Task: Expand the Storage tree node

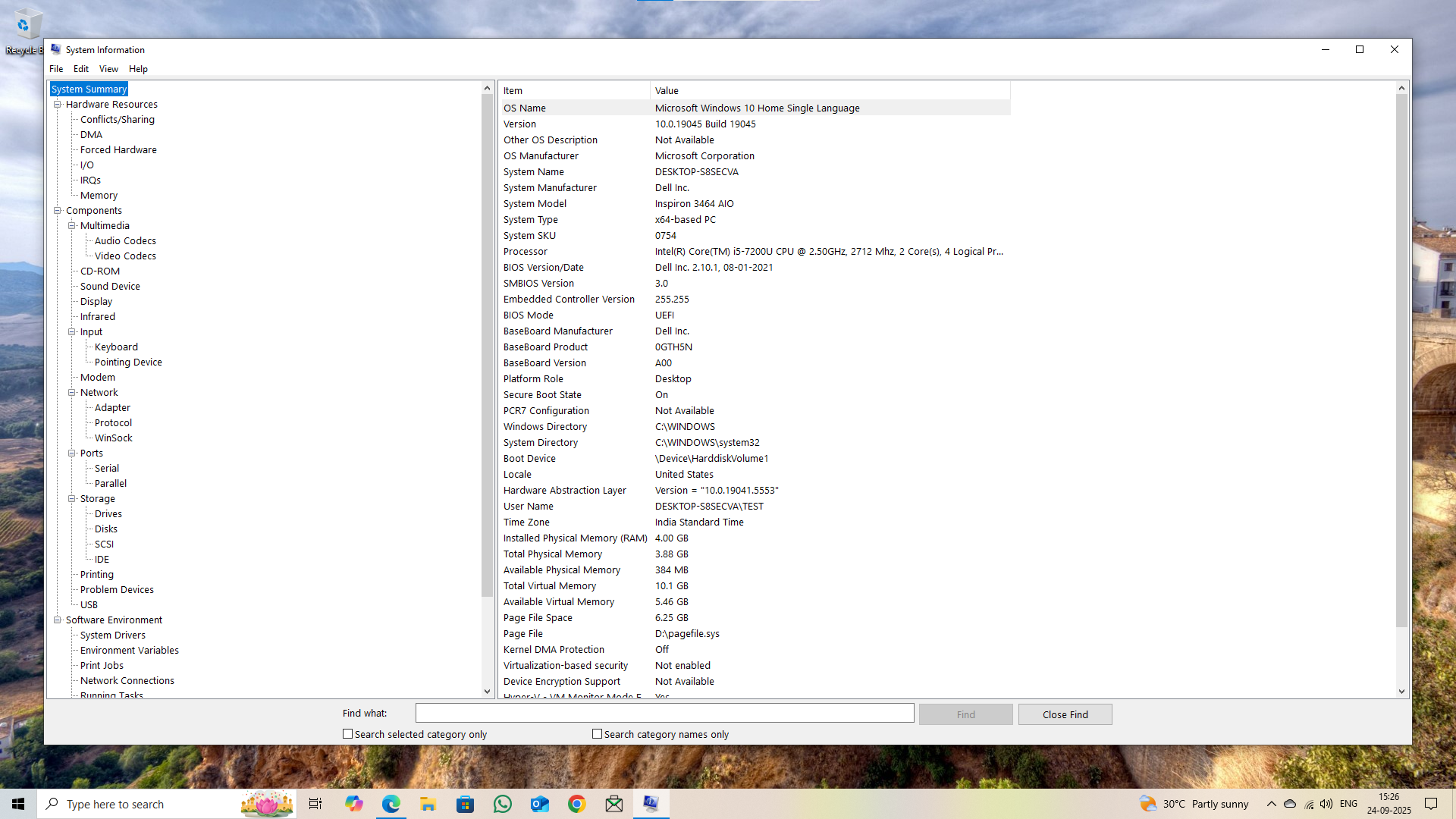Action: (x=72, y=498)
